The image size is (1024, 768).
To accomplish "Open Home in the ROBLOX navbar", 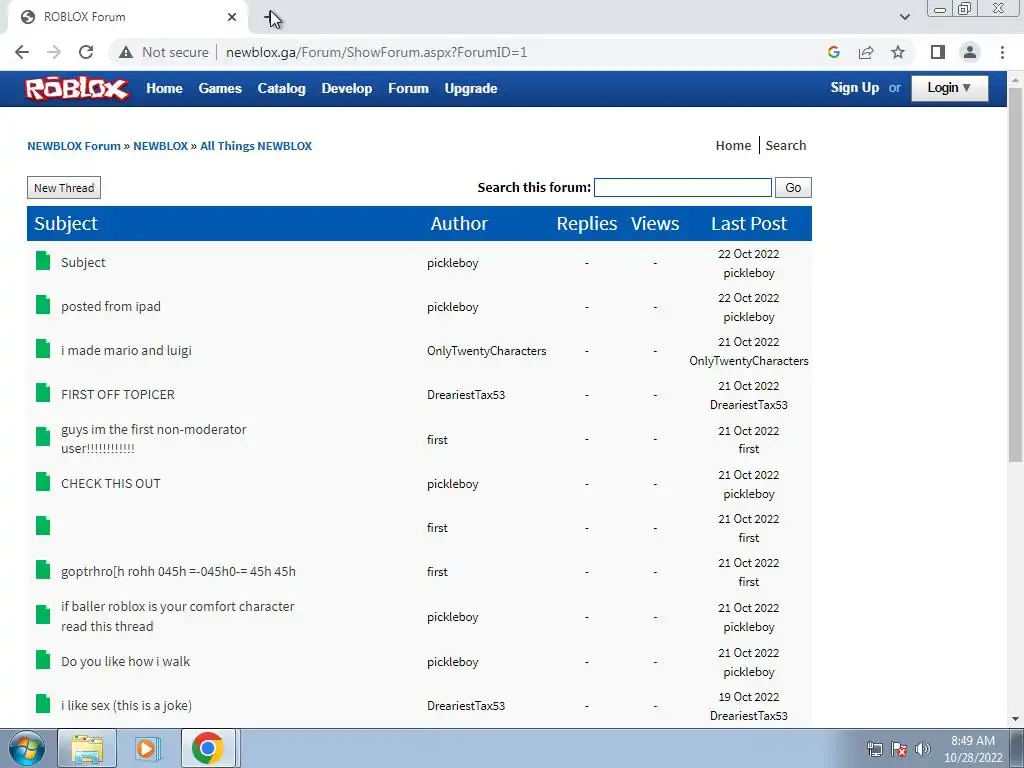I will click(164, 88).
